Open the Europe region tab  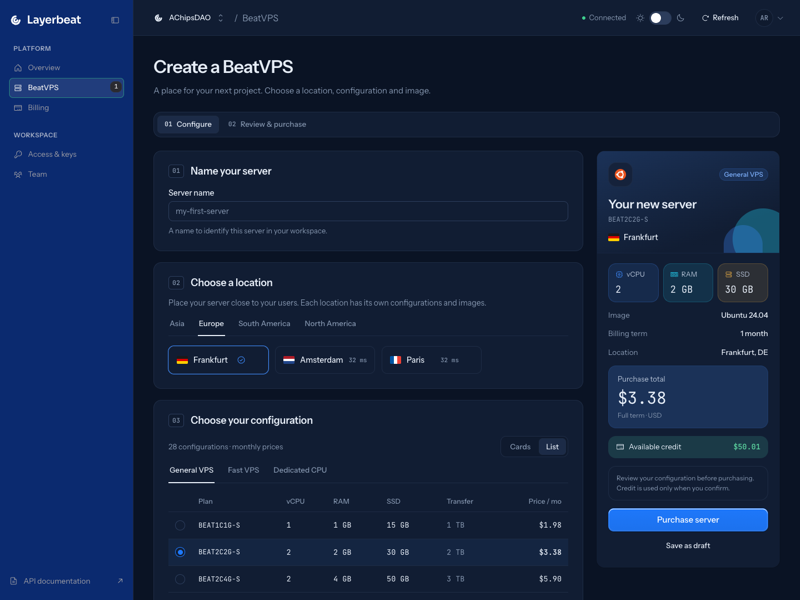(211, 323)
